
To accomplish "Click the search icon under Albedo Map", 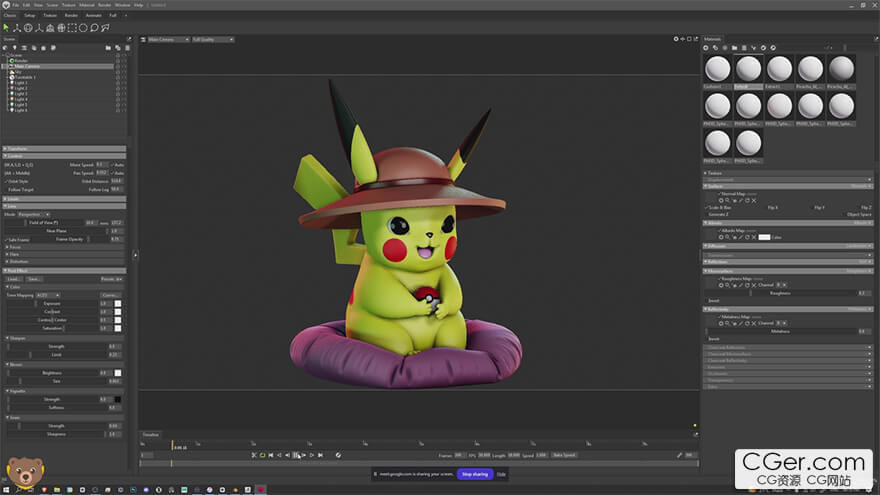I will point(727,237).
